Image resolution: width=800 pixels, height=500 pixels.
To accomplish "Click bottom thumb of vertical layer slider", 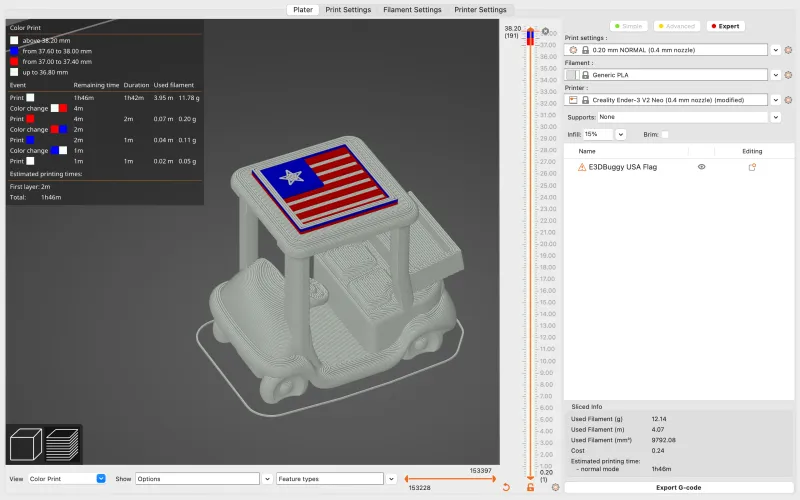I will tap(531, 477).
